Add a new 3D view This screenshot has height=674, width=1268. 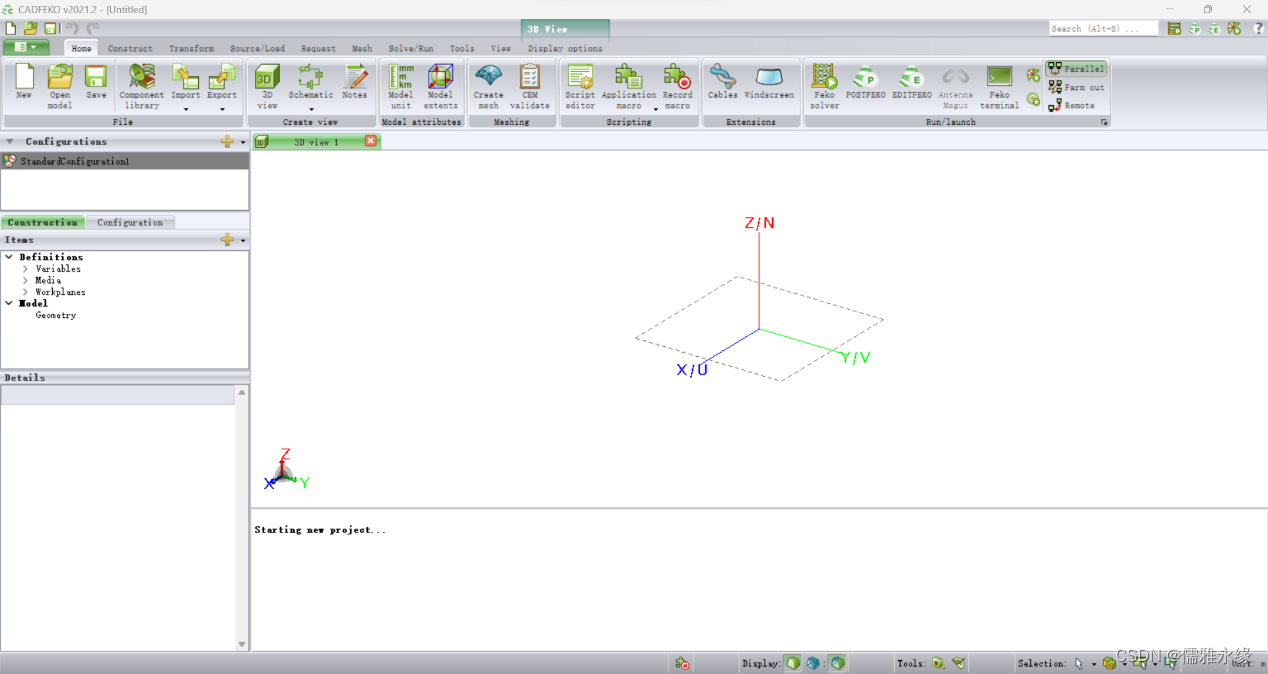[267, 87]
